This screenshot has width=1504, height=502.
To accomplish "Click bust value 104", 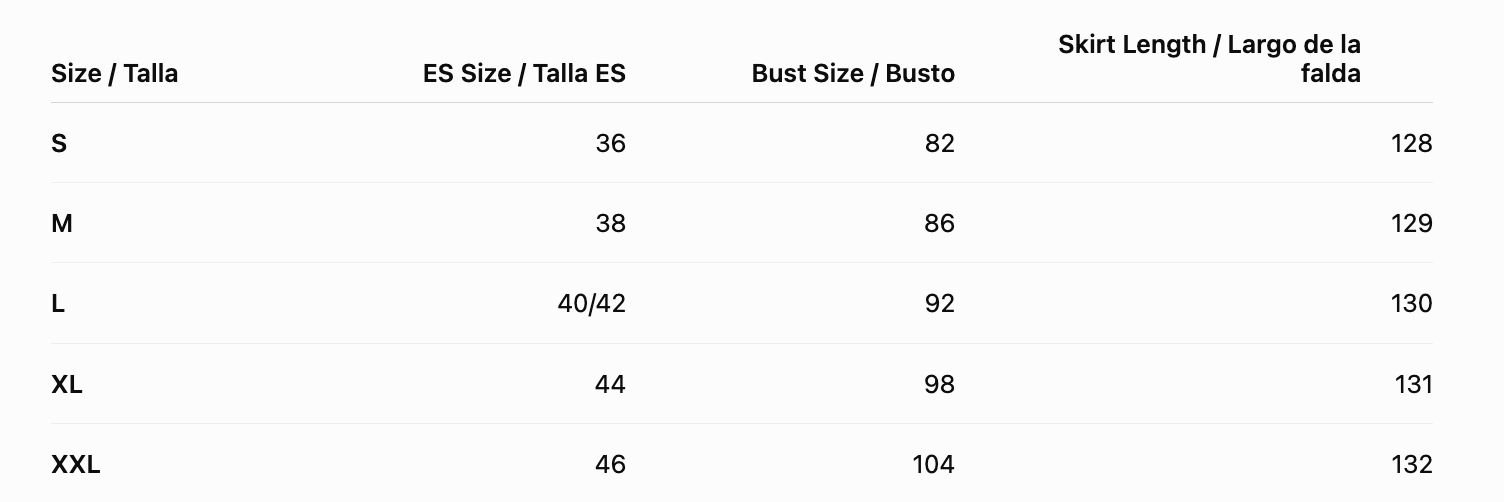I will 934,464.
